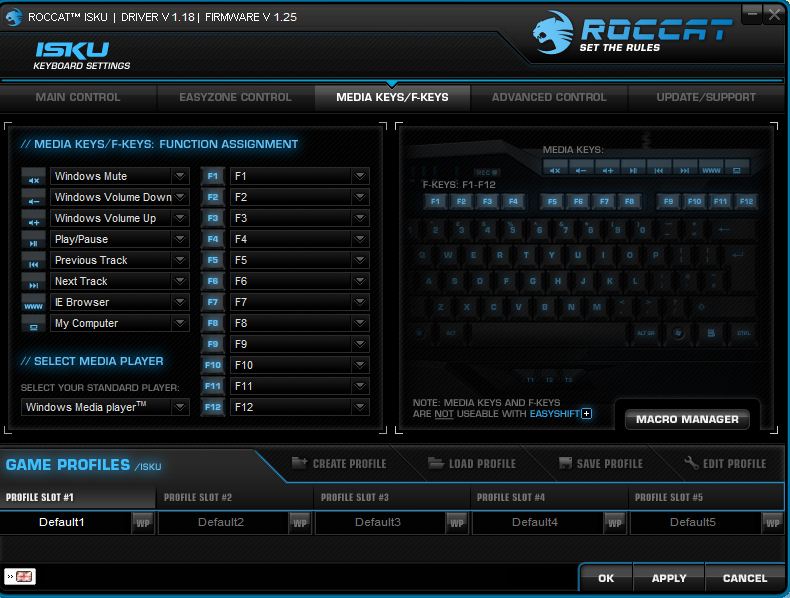This screenshot has width=790, height=598.
Task: Expand the F6 function assignment dropdown
Action: (x=360, y=281)
